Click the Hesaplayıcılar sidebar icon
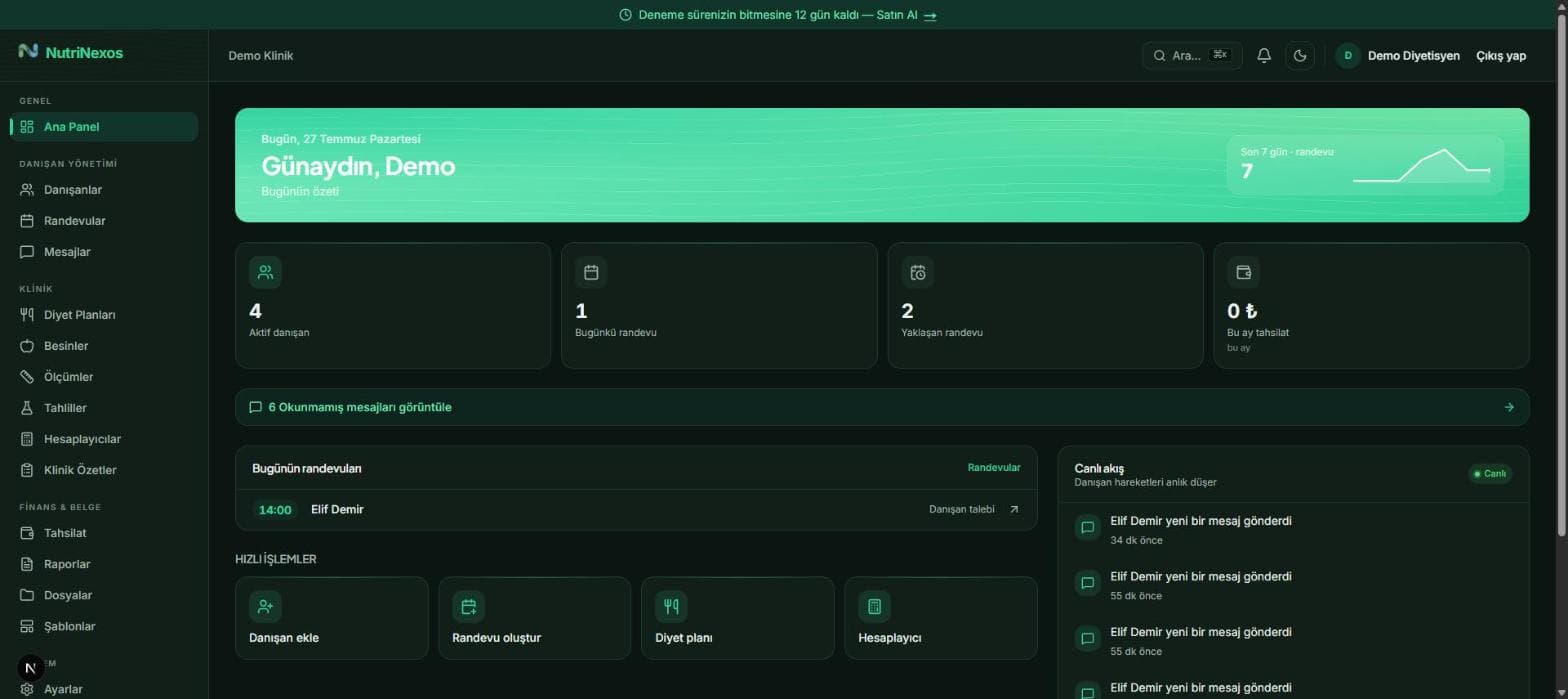The width and height of the screenshot is (1568, 699). click(x=27, y=439)
